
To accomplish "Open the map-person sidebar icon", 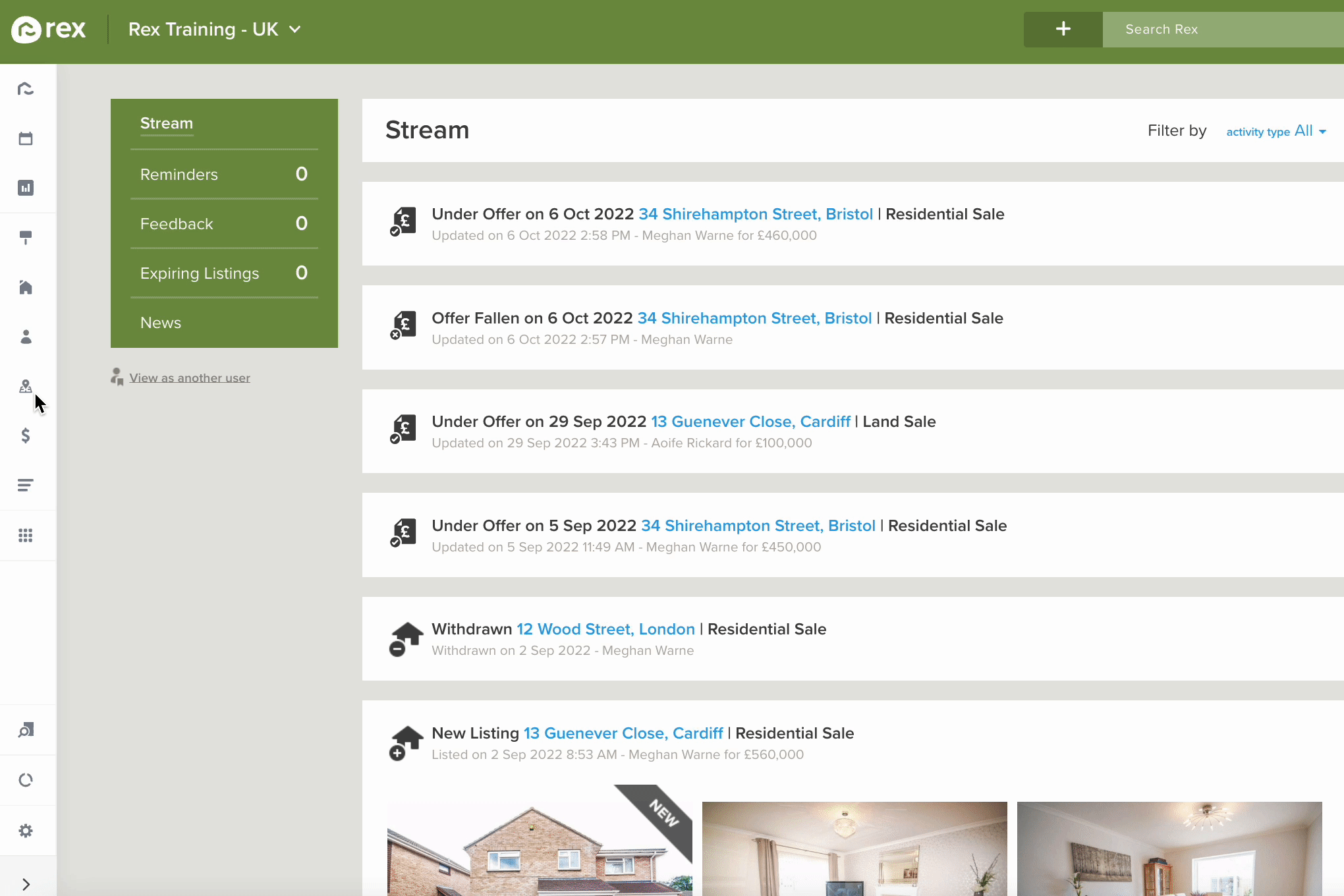I will click(x=26, y=386).
